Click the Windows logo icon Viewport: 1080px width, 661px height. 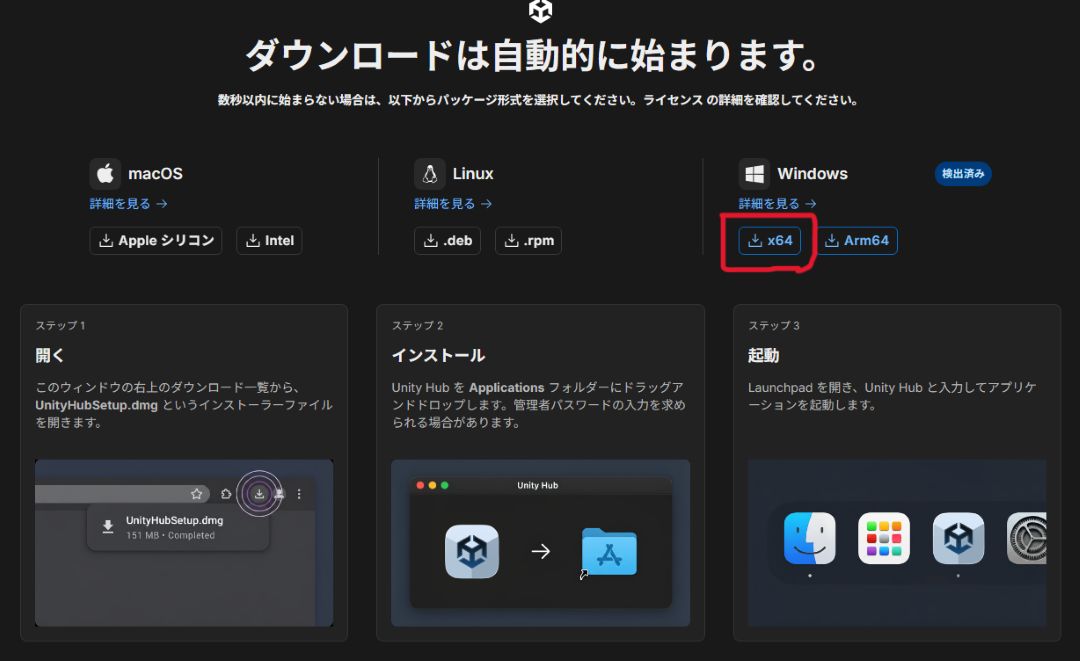[755, 174]
